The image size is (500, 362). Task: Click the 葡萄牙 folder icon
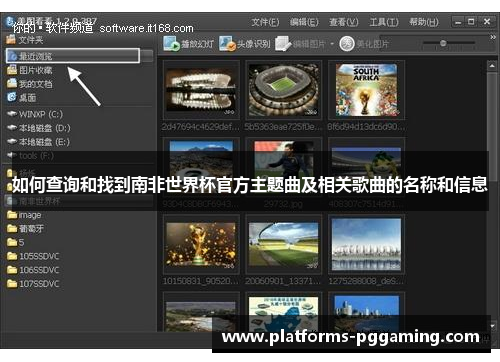(12, 229)
